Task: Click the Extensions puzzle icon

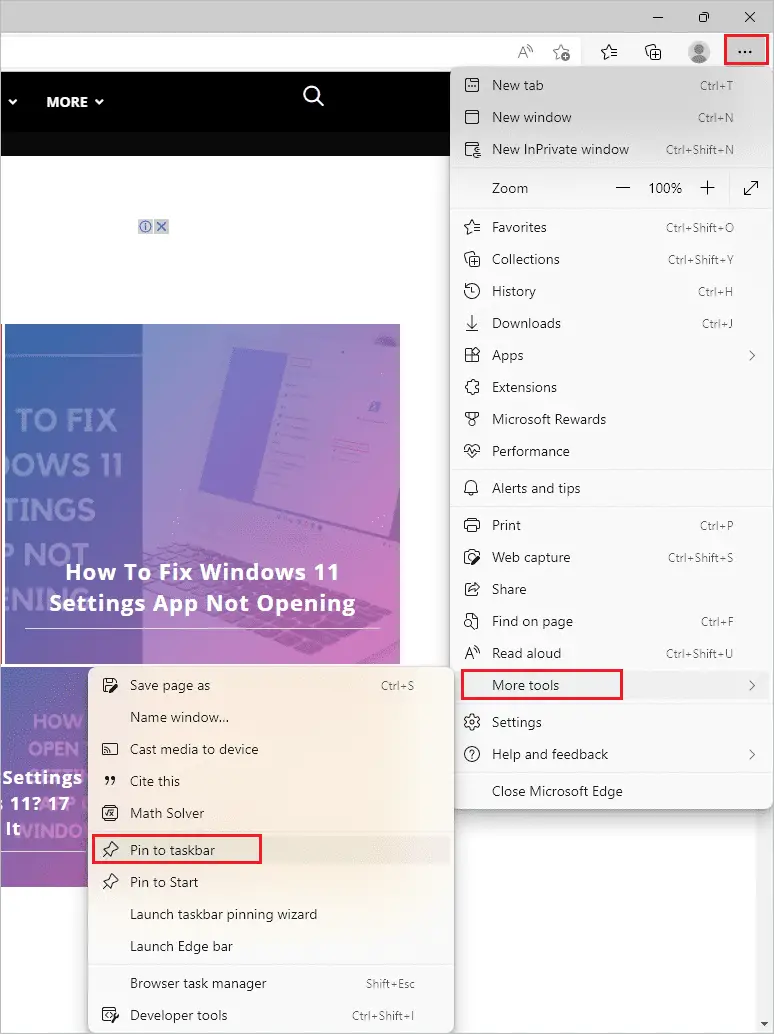Action: pos(472,387)
